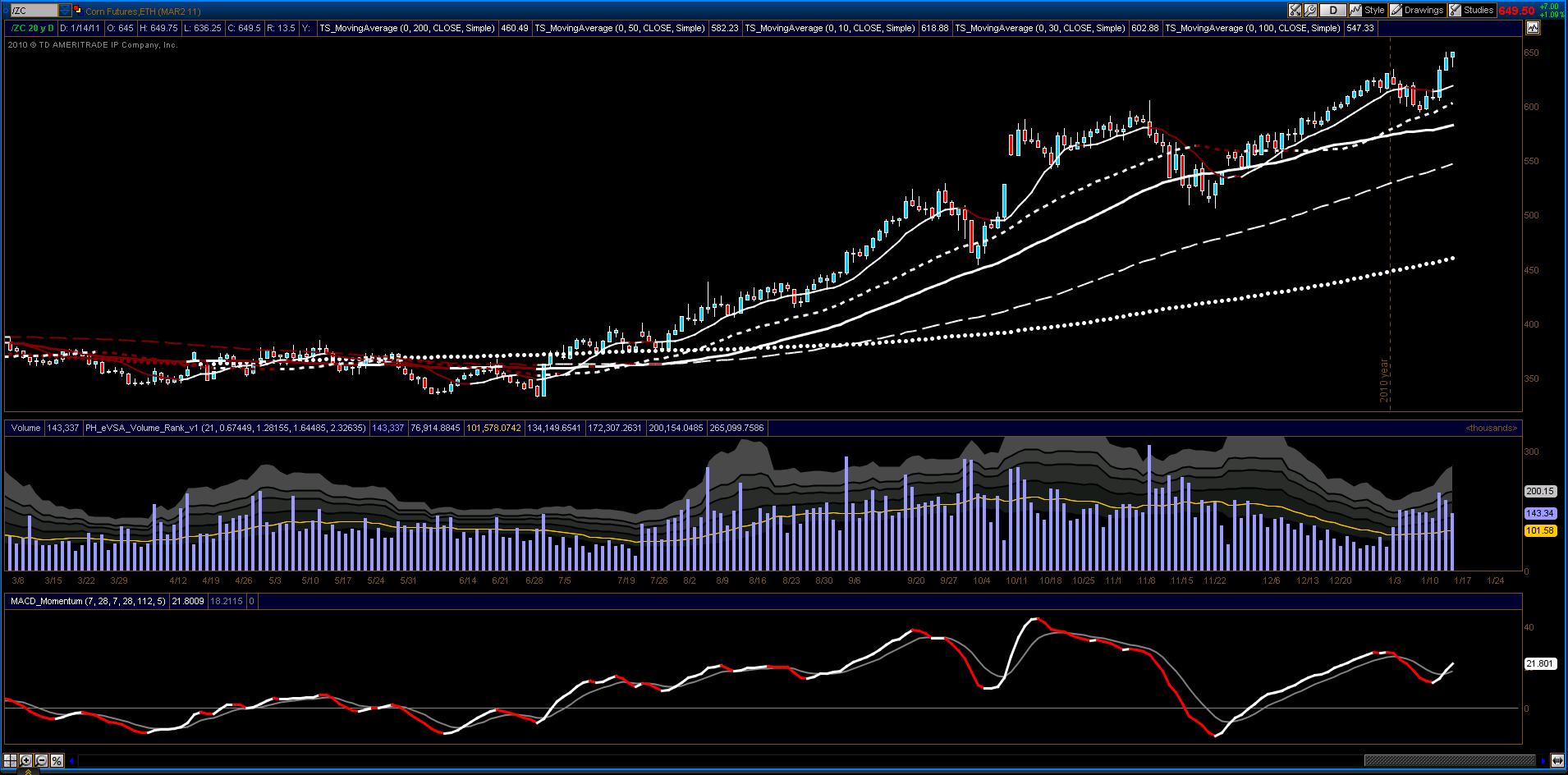Click the PH_eVSA_Volume_Rank_v1 study label
The image size is (1568, 775).
226,428
